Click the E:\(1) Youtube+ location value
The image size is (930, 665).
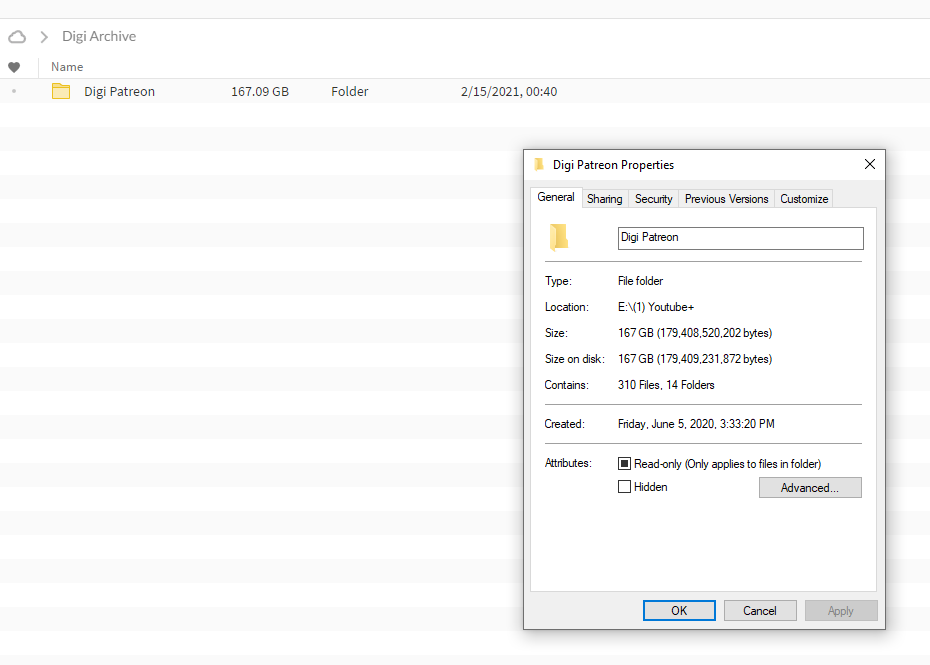tap(656, 307)
